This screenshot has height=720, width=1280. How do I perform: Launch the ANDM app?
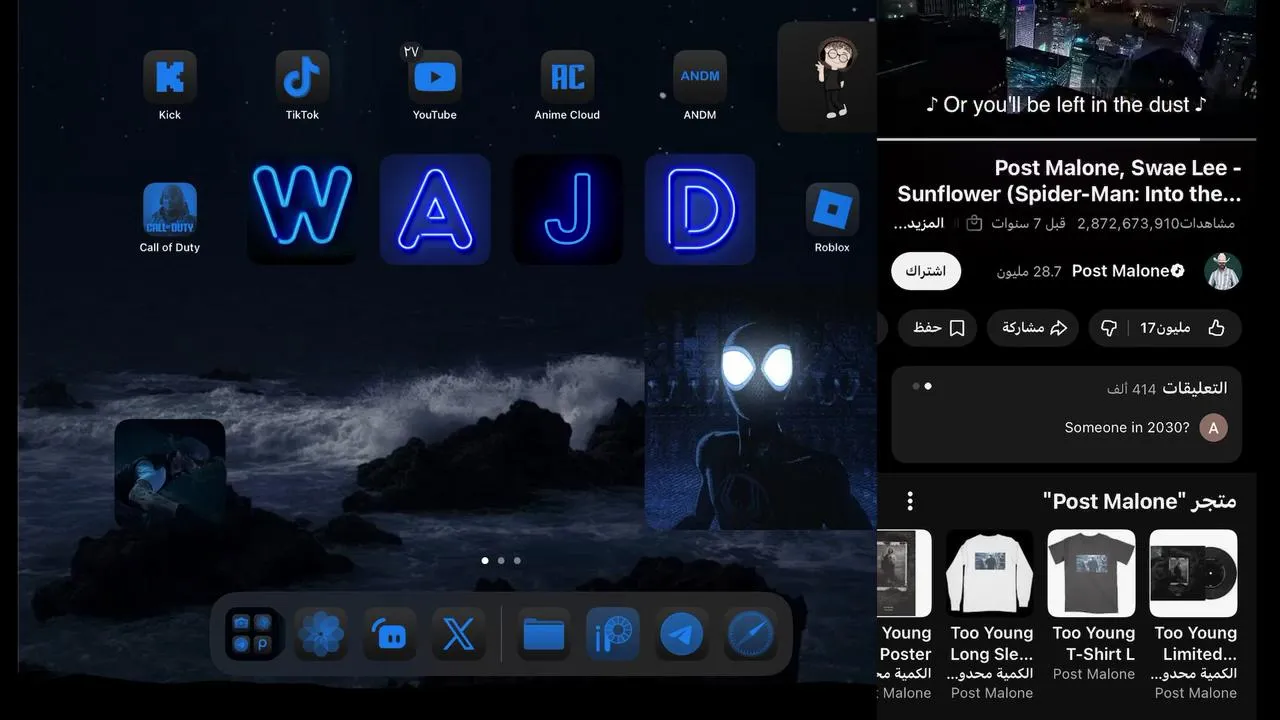(x=700, y=77)
